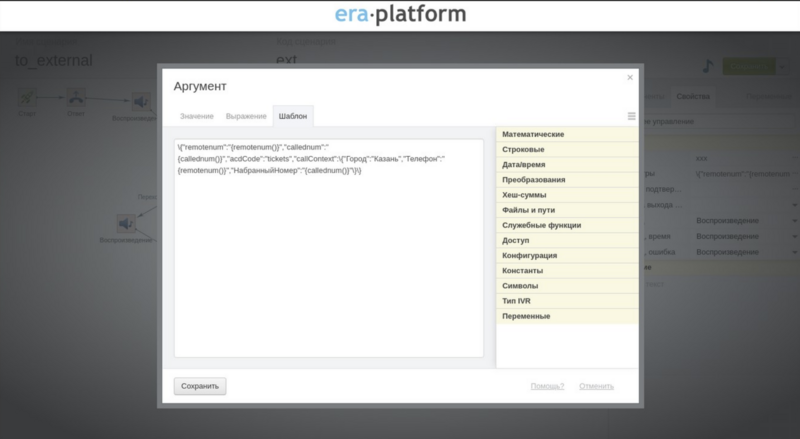Image resolution: width=800 pixels, height=439 pixels.
Task: Open the Помощь? link
Action: 547,386
